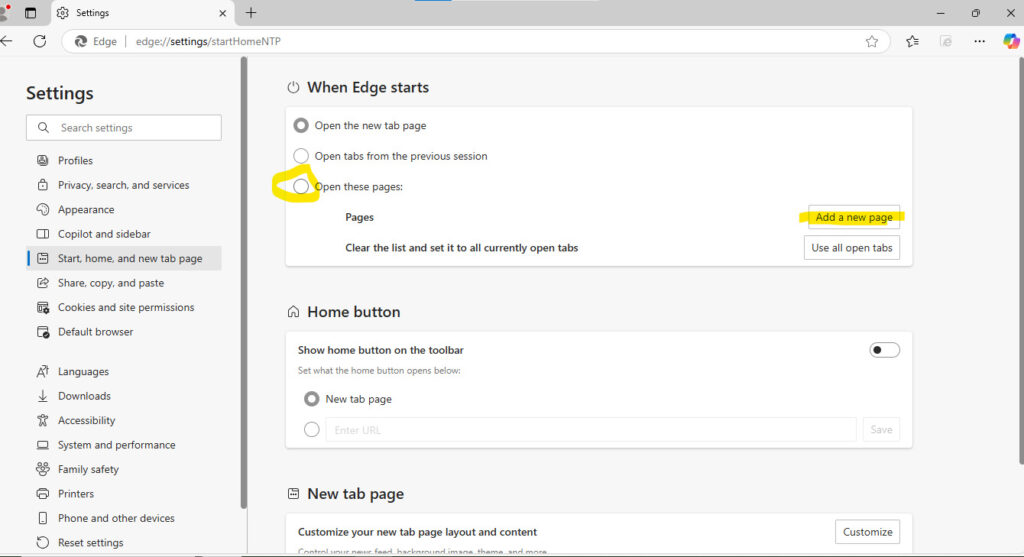The image size is (1024, 557).
Task: Click the When Edge starts heading
Action: click(x=368, y=88)
